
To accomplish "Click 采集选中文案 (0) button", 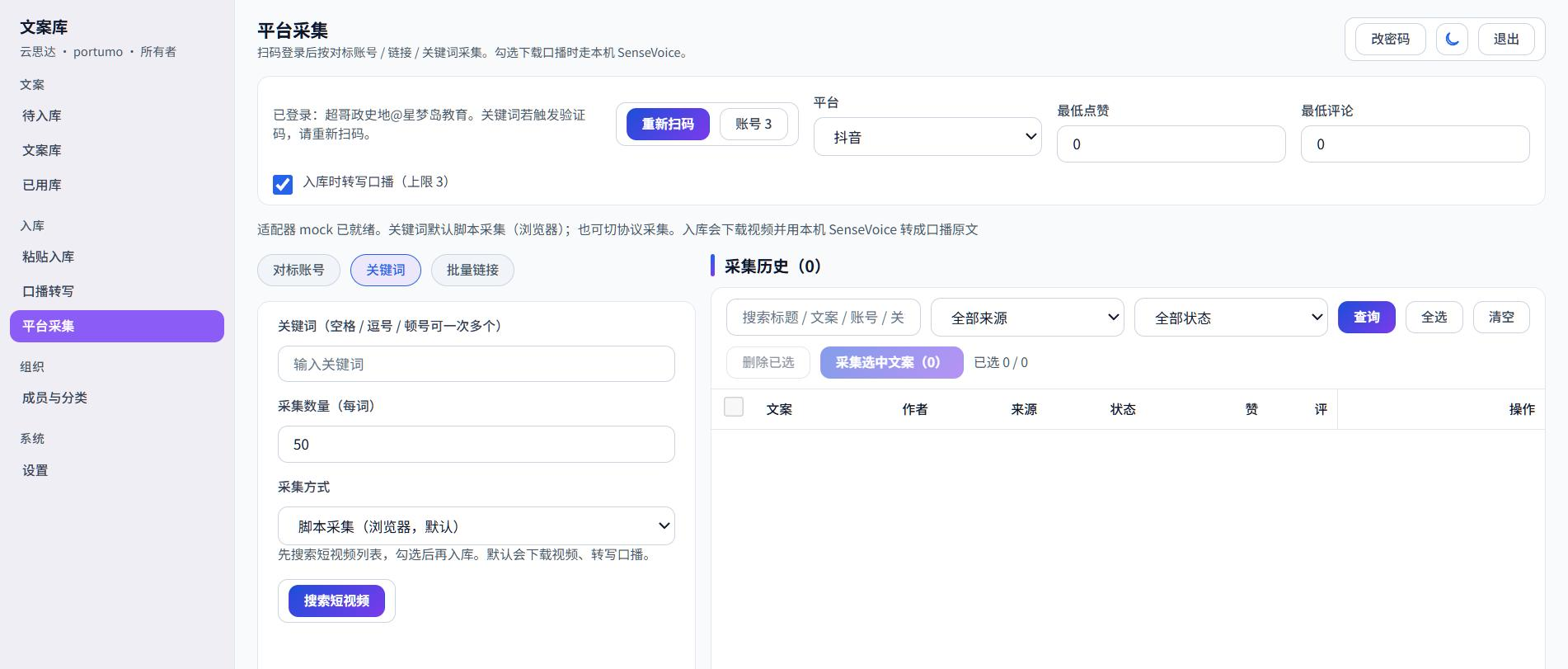I will pos(892,362).
